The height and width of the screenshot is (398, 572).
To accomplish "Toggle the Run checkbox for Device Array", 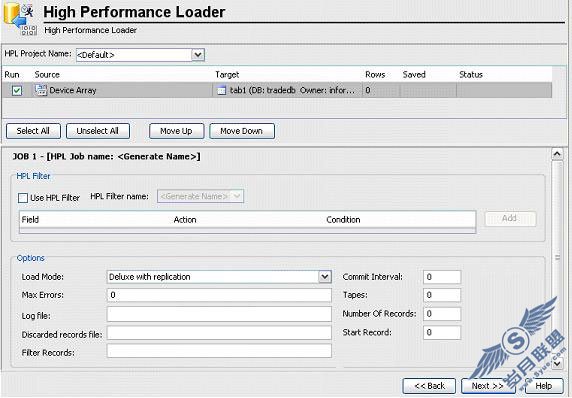I will pyautogui.click(x=17, y=90).
